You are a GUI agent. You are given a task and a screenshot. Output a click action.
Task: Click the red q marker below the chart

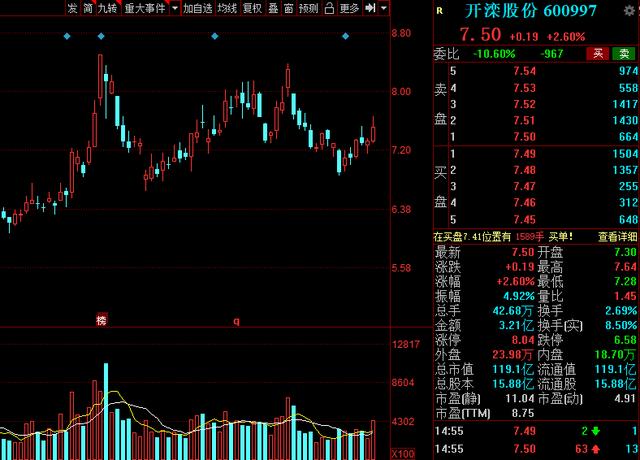pyautogui.click(x=236, y=321)
